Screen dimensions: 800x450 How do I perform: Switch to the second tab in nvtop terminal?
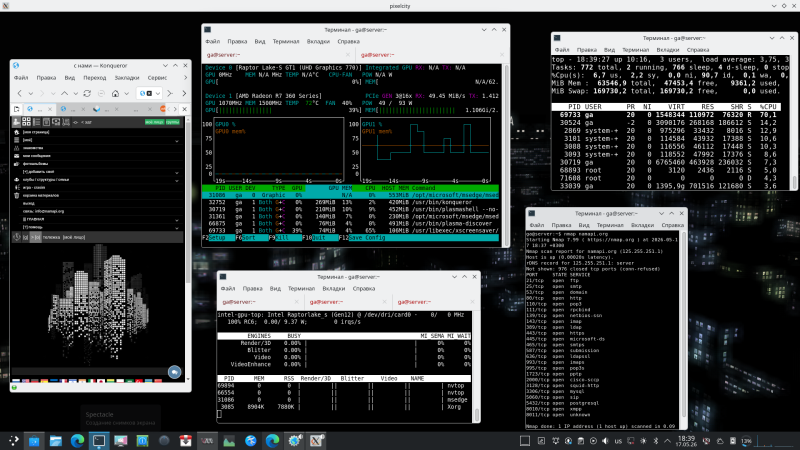[430, 55]
